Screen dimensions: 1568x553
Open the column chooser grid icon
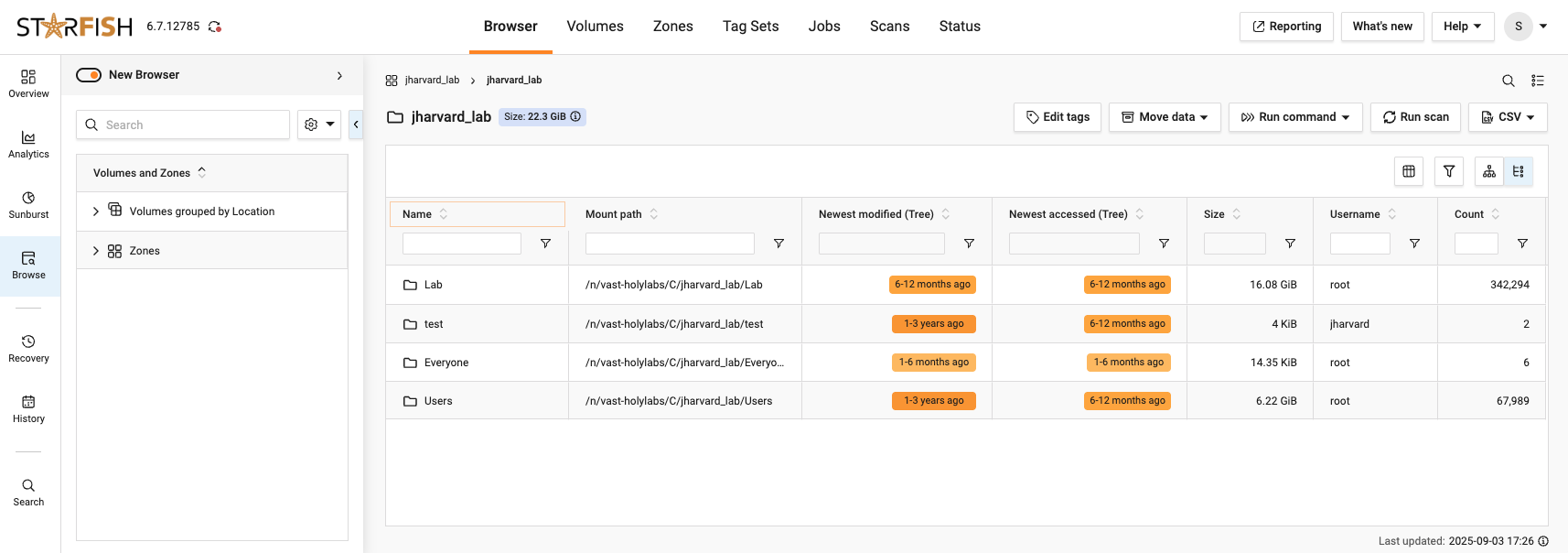click(x=1408, y=171)
